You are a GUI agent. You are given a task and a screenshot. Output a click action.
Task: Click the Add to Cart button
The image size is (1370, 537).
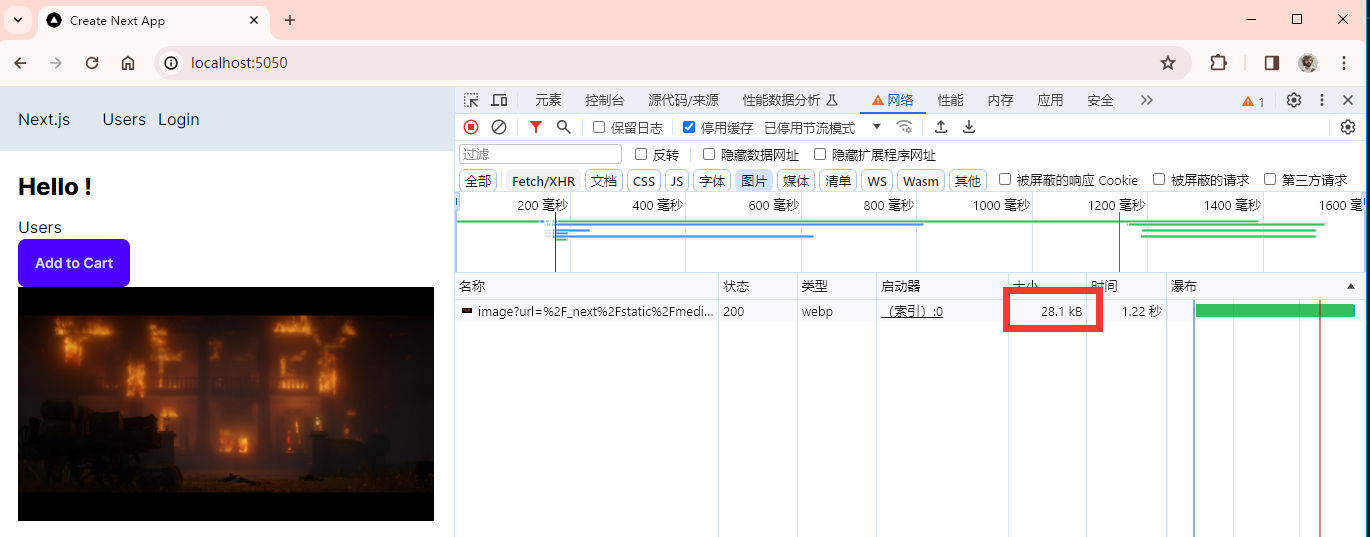tap(74, 263)
